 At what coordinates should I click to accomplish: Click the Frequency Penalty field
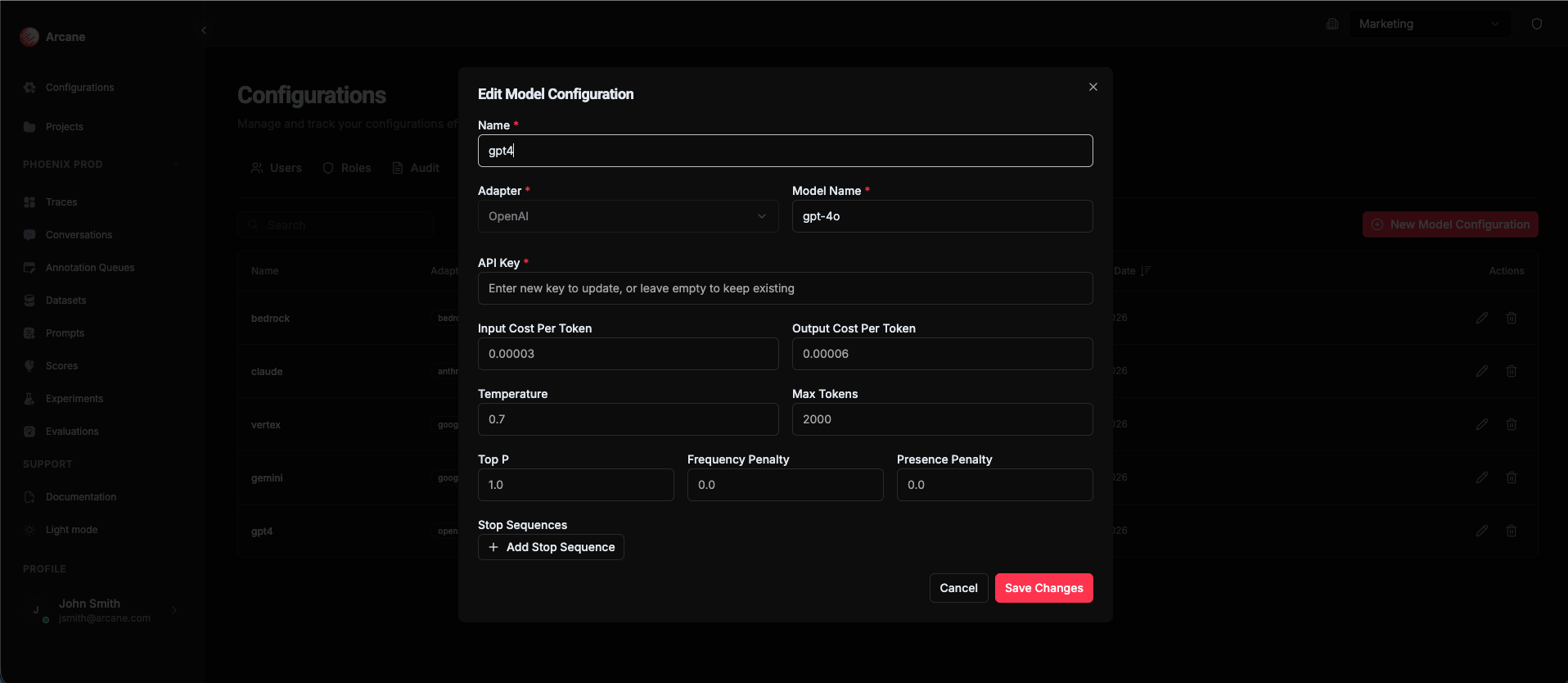(786, 485)
